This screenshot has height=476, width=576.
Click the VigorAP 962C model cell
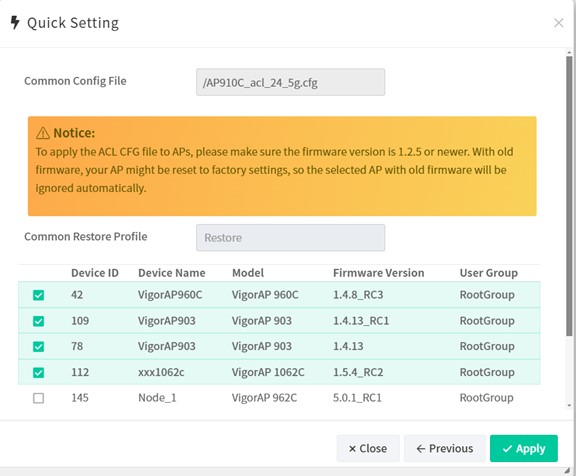[264, 398]
